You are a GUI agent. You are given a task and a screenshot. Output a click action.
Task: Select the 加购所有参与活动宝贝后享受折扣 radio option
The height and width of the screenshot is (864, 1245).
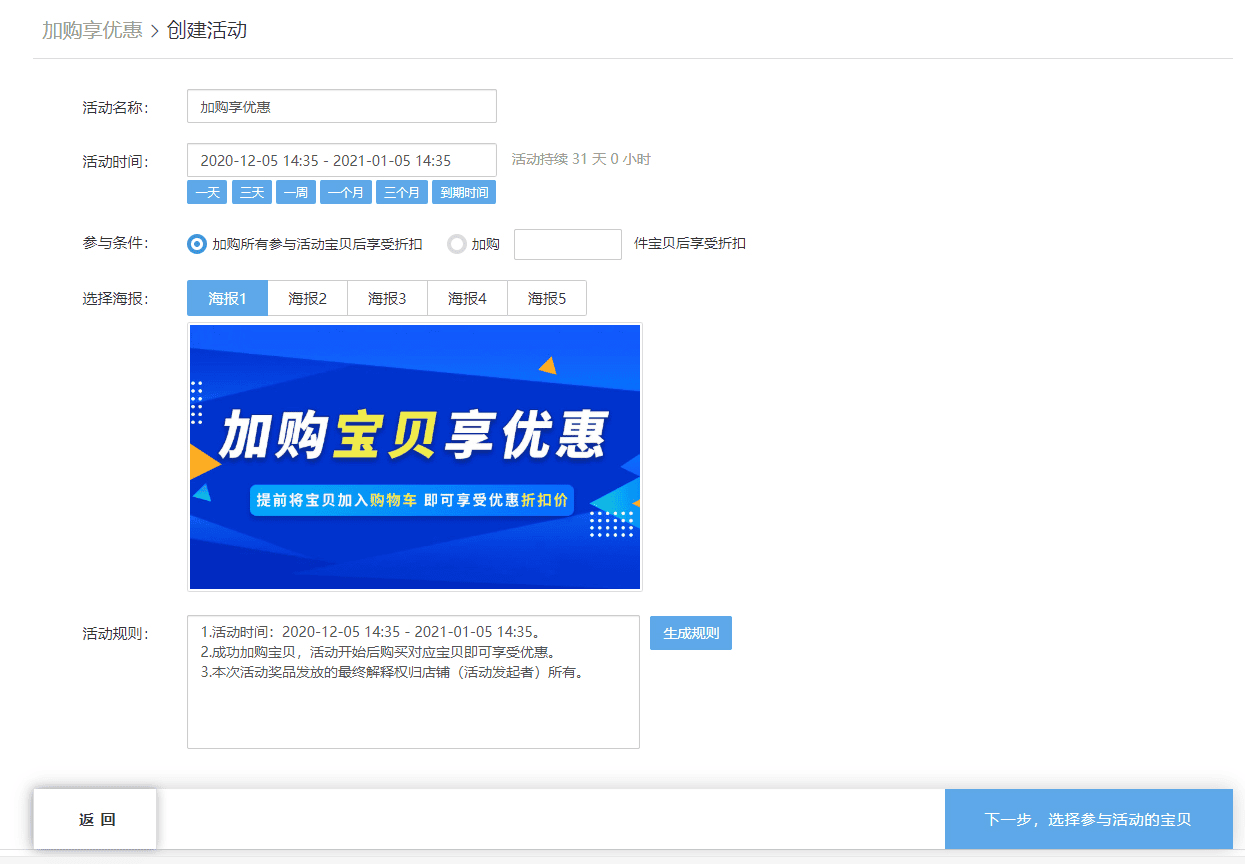pyautogui.click(x=196, y=243)
